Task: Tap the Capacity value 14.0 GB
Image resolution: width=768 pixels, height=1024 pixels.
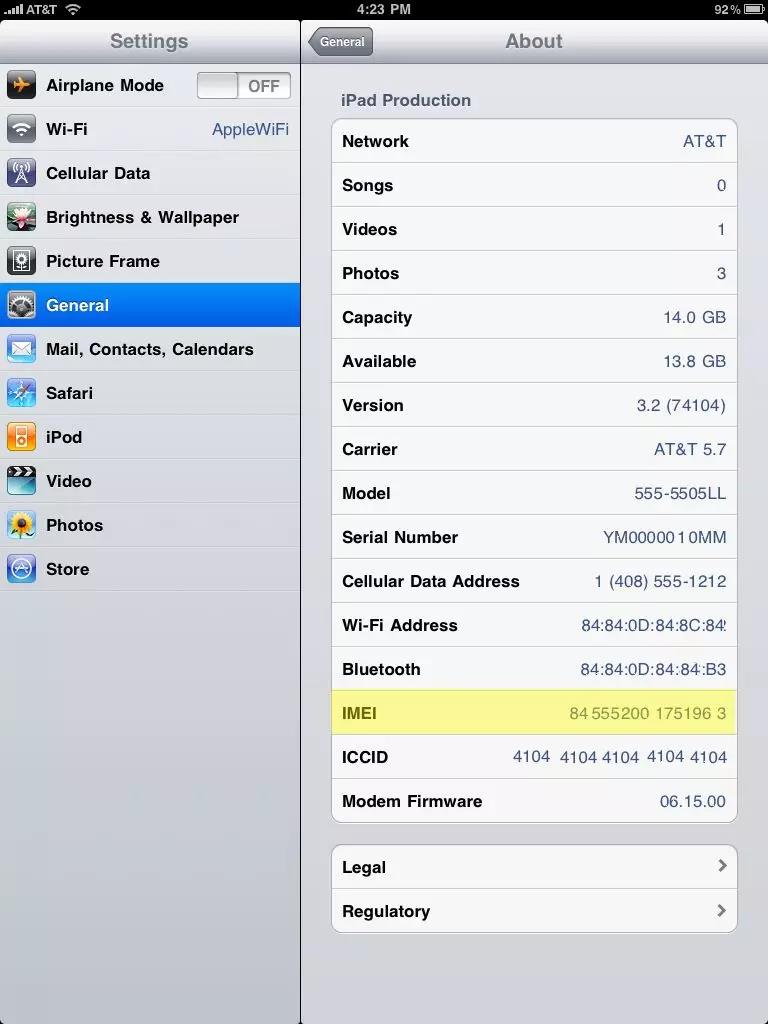Action: [x=694, y=317]
